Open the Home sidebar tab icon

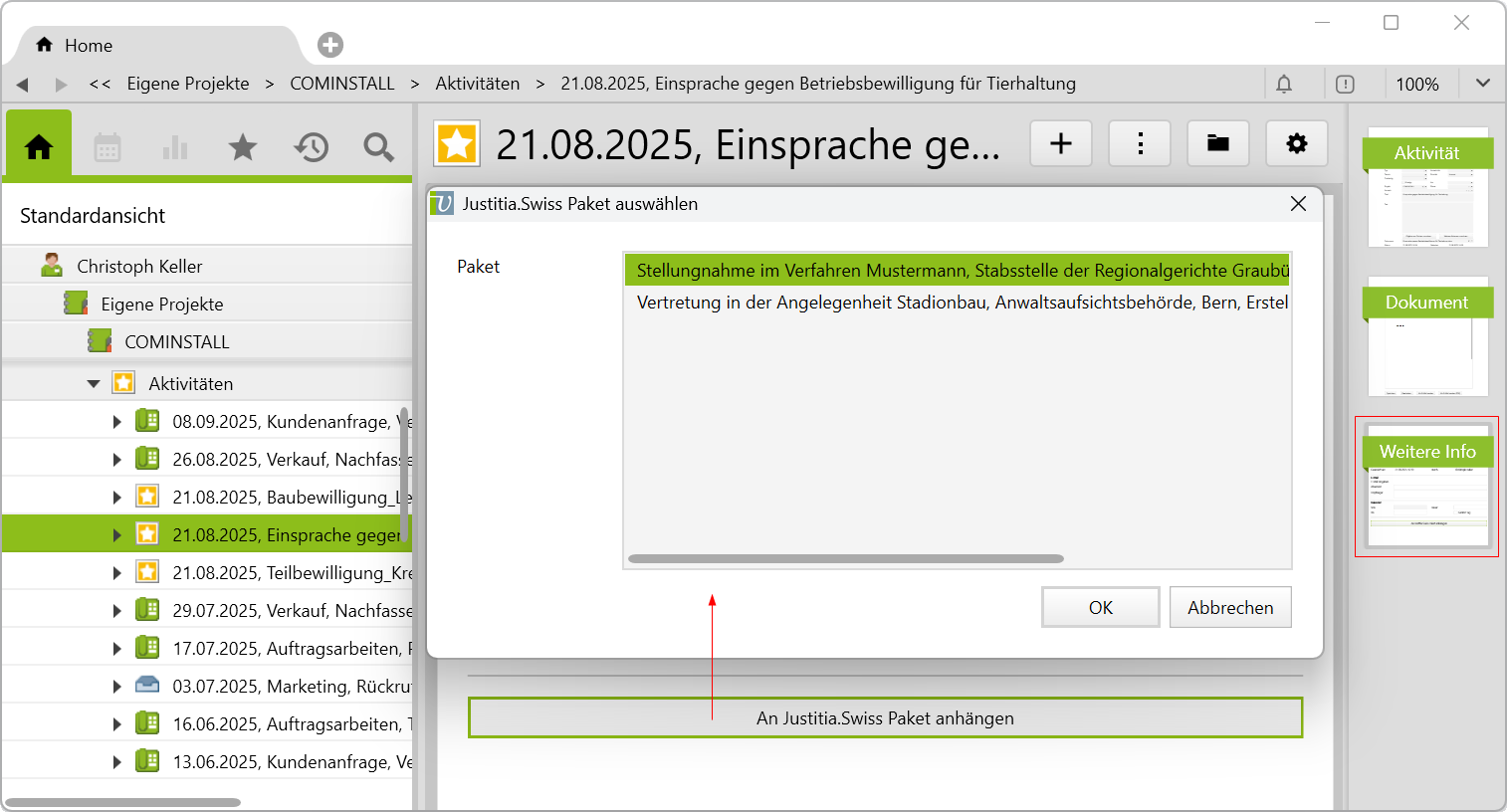[39, 147]
